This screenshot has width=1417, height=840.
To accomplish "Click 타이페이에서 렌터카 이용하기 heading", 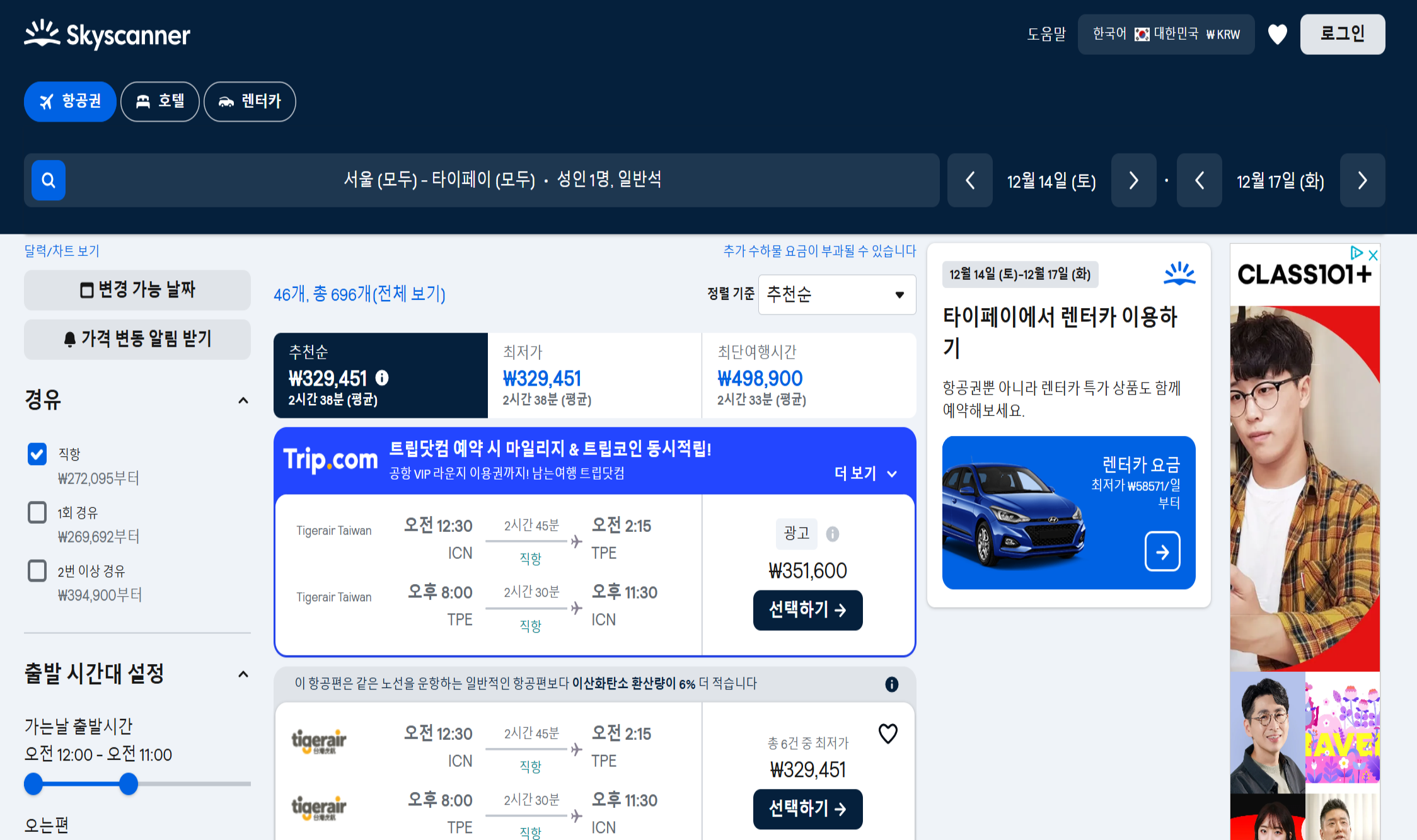I will point(1060,331).
